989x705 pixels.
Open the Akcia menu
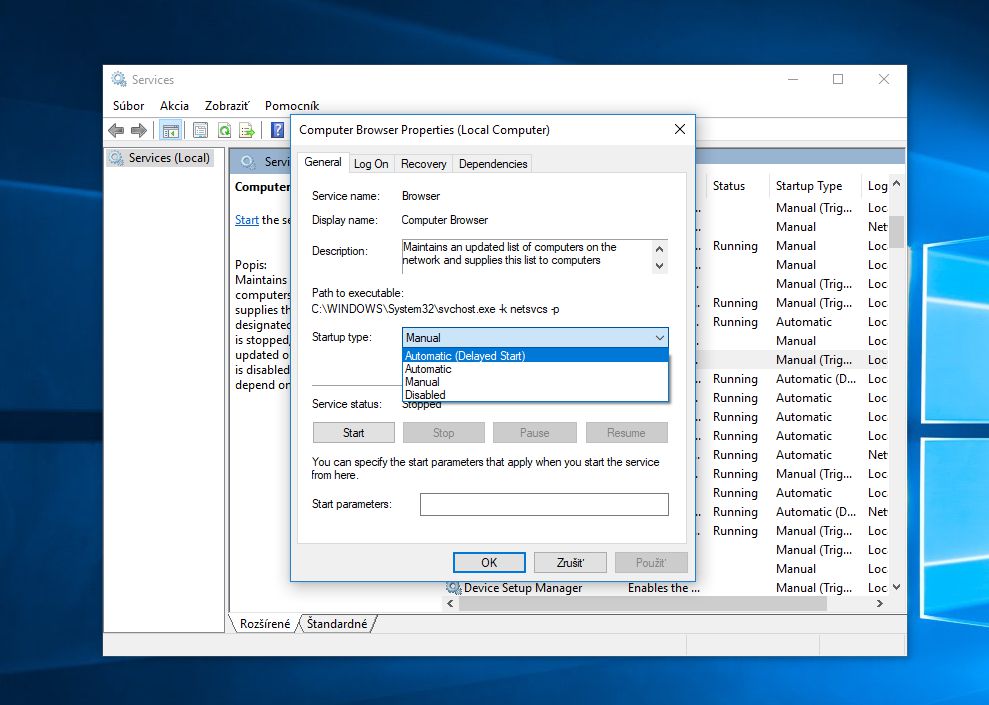point(174,106)
